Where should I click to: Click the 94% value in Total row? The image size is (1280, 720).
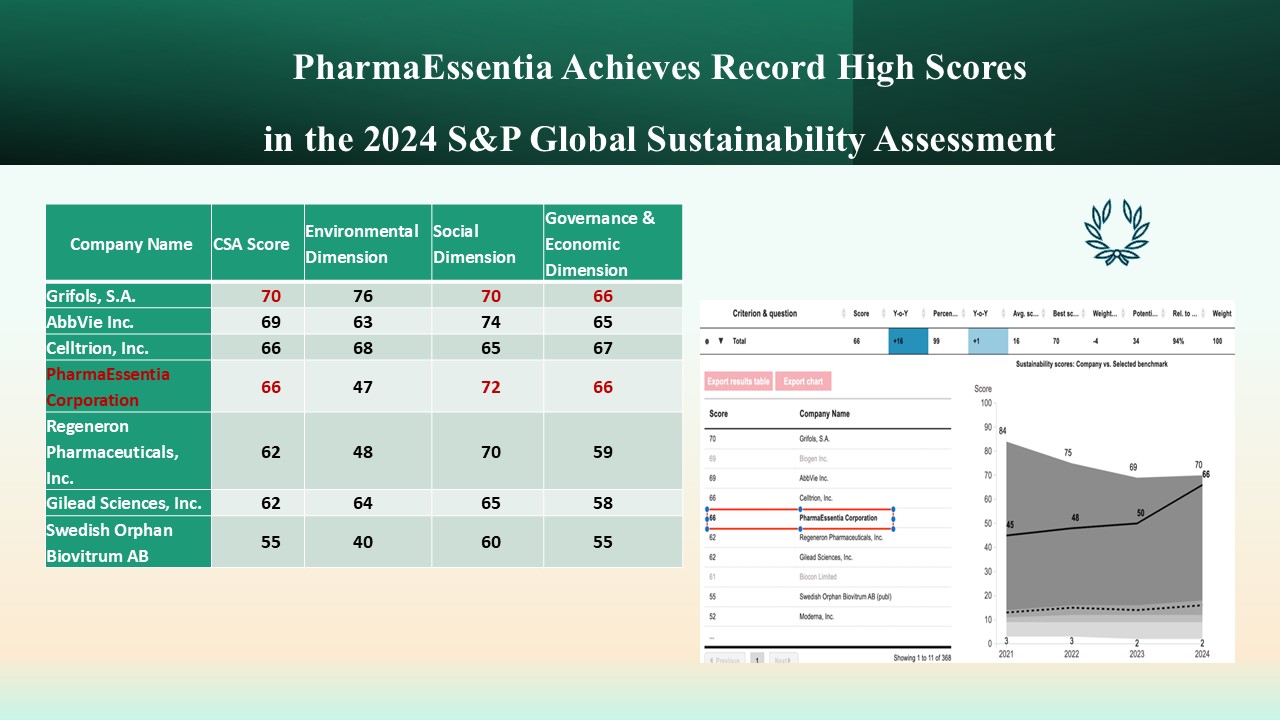[1178, 341]
